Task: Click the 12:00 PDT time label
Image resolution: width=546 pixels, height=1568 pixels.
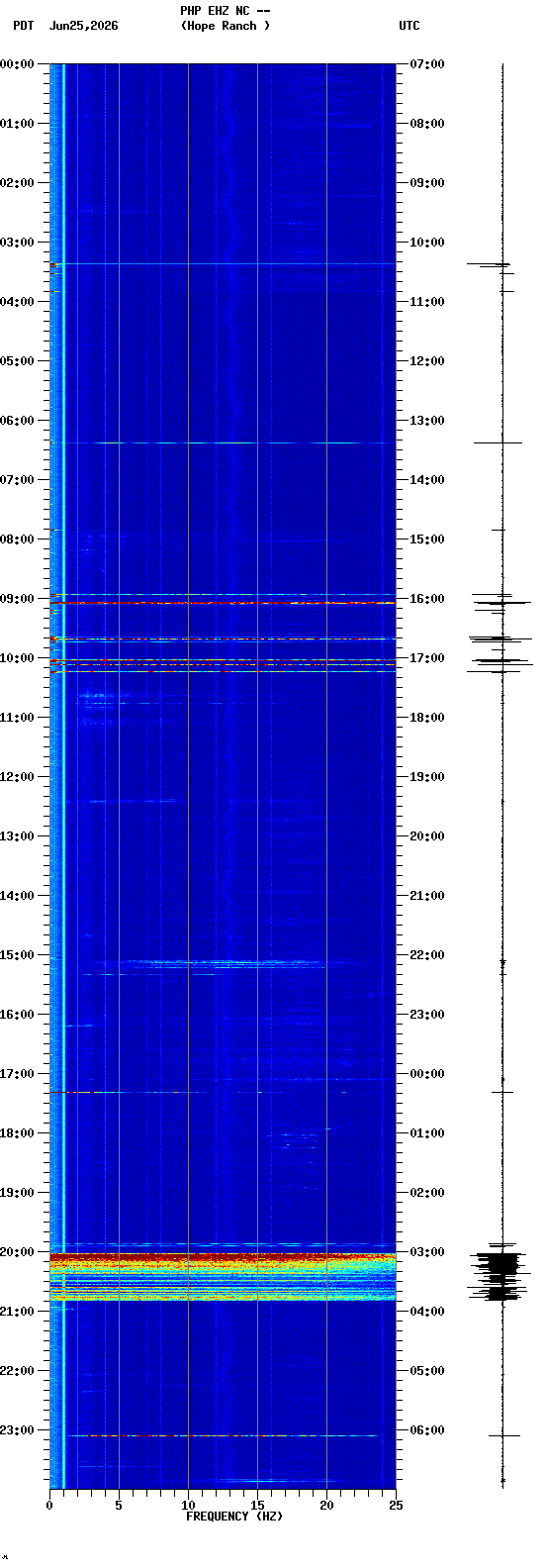Action: [x=17, y=777]
